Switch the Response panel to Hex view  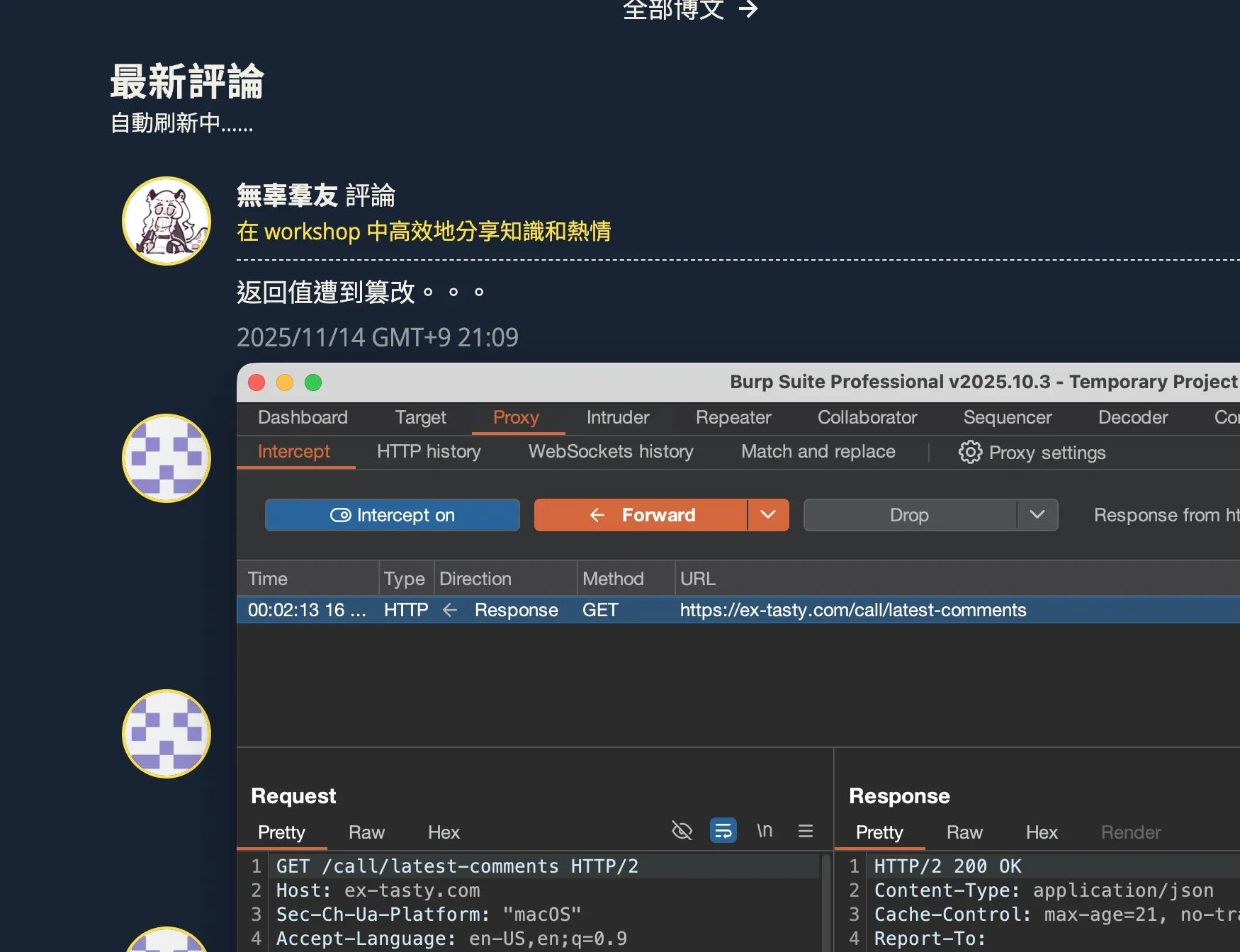(1042, 833)
